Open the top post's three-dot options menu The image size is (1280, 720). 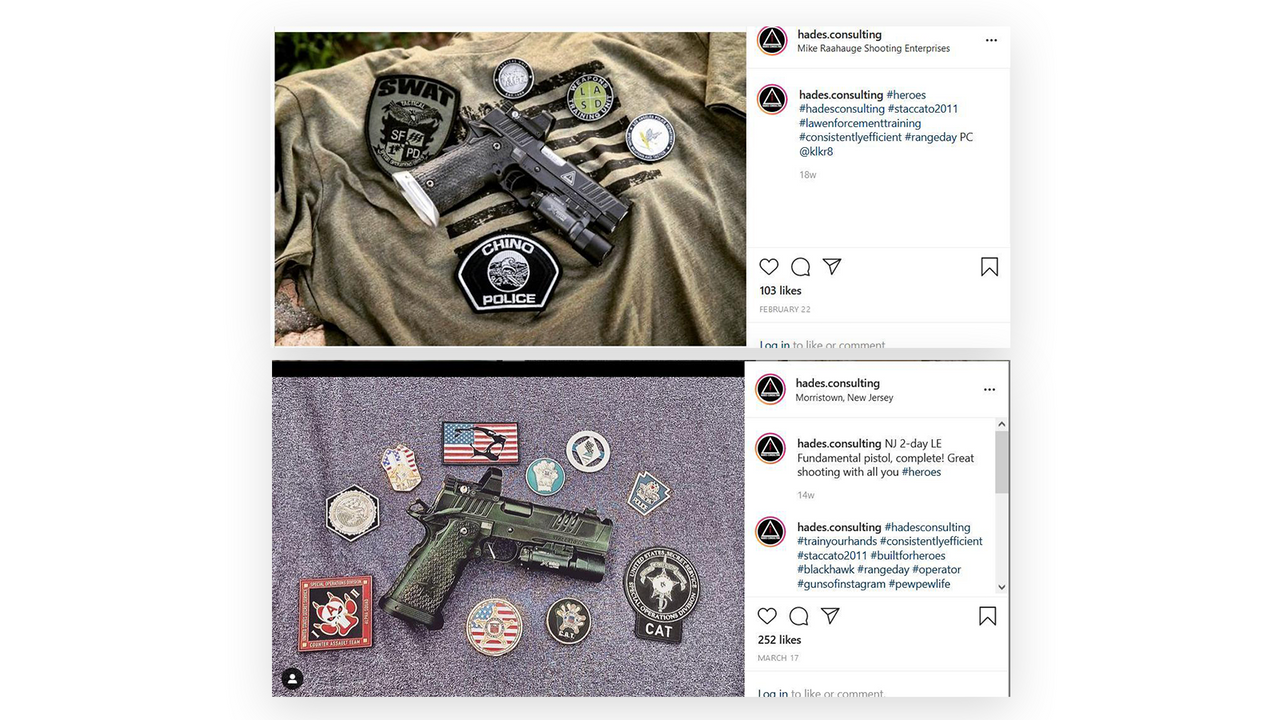(991, 41)
